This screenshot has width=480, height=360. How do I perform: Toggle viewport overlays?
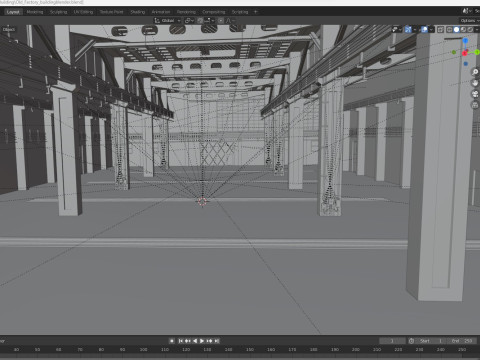coord(424,29)
